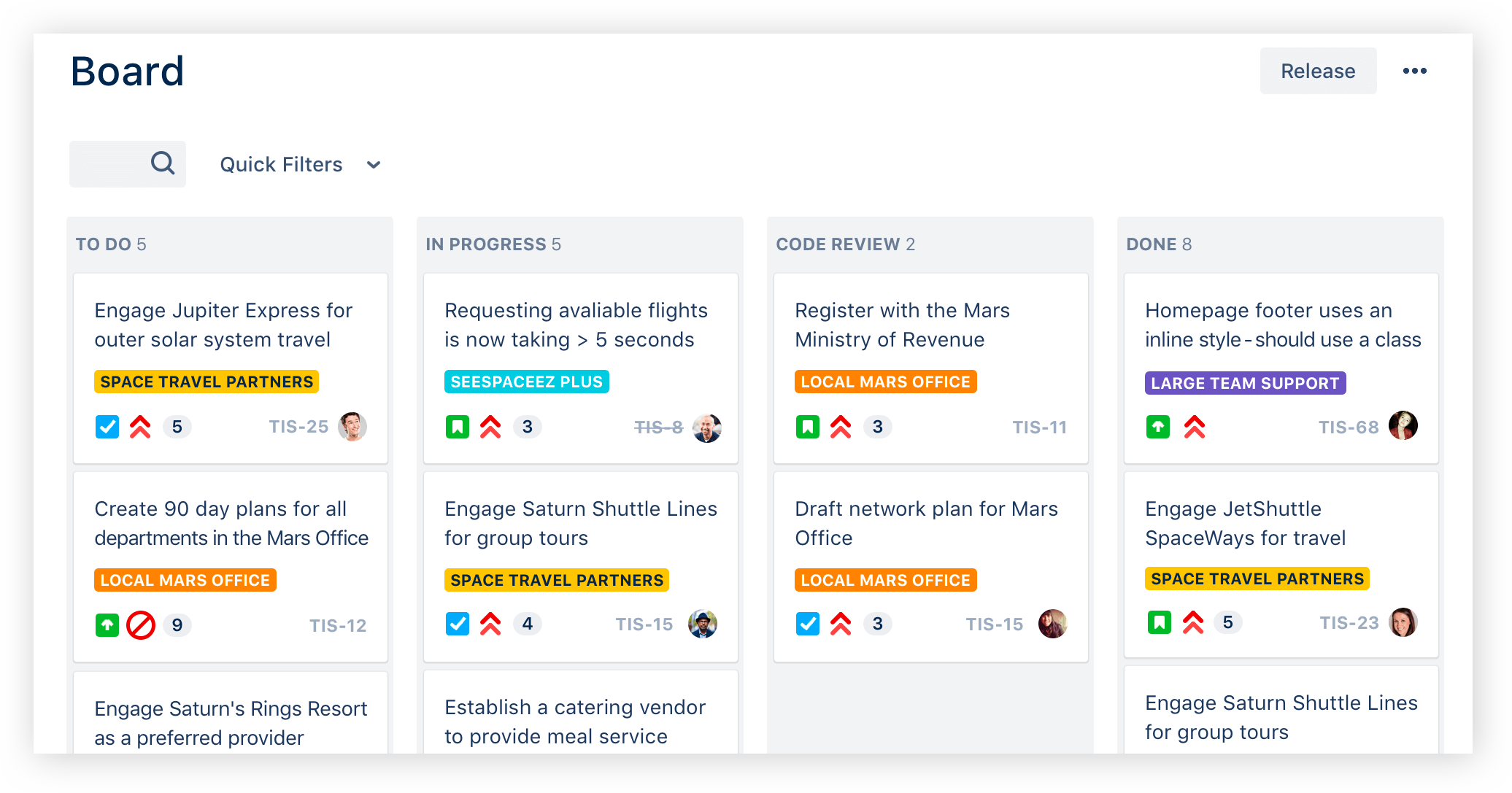Click green story bookmark icon on TIS-11
This screenshot has height=793, width=1512.
(x=807, y=427)
